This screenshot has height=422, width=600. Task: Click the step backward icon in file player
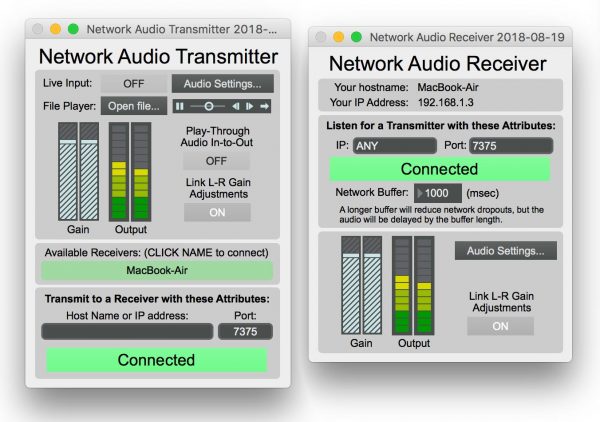point(236,105)
